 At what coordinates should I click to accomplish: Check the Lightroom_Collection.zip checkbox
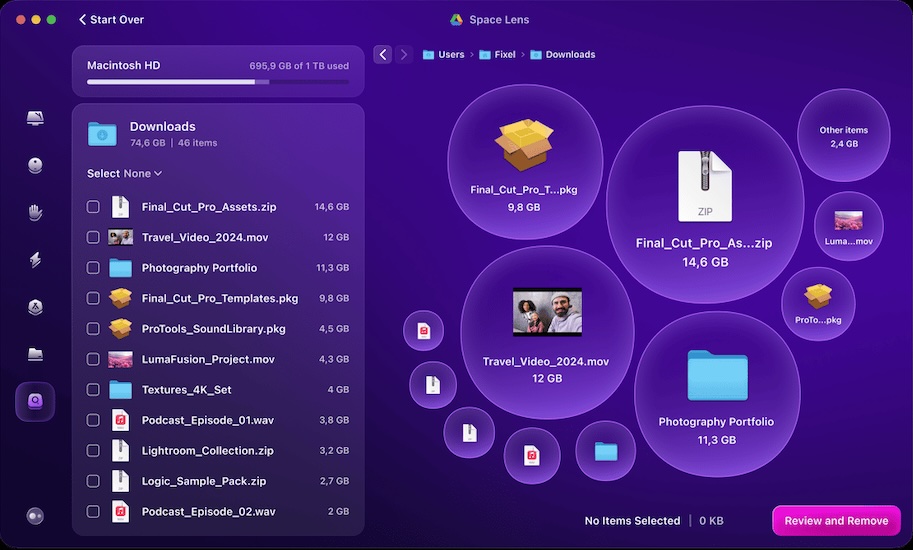tap(93, 450)
